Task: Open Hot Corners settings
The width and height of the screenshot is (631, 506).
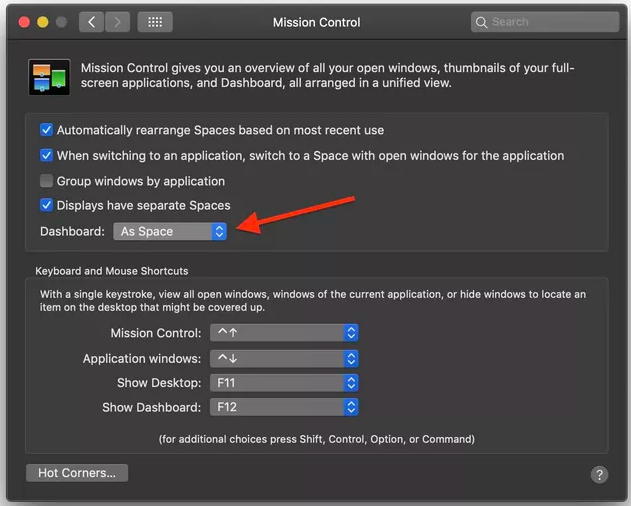Action: (x=77, y=473)
